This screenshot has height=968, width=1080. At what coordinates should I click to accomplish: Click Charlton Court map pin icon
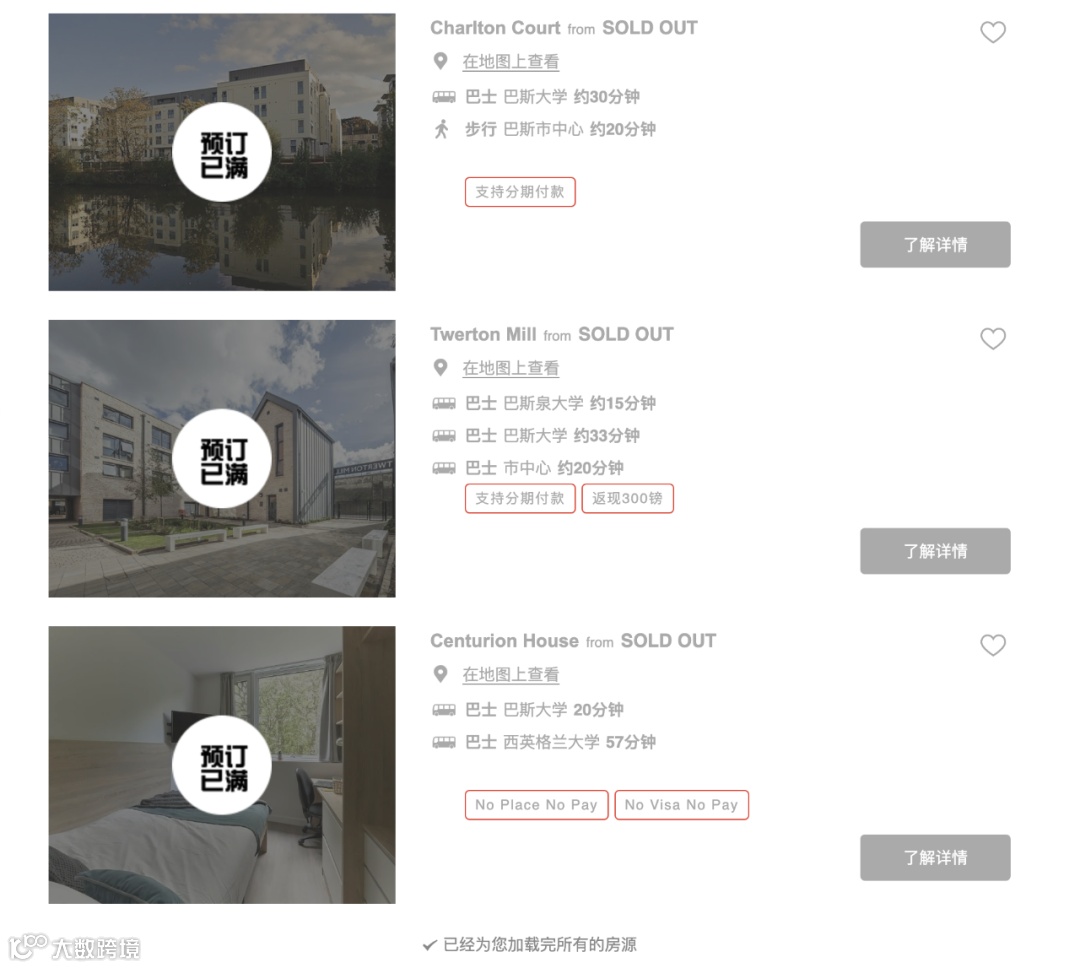click(x=440, y=61)
